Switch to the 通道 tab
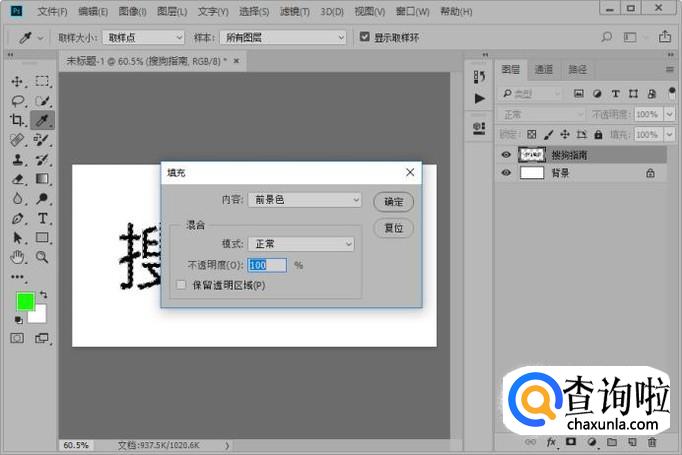Viewport: 682px width, 455px height. pyautogui.click(x=543, y=69)
